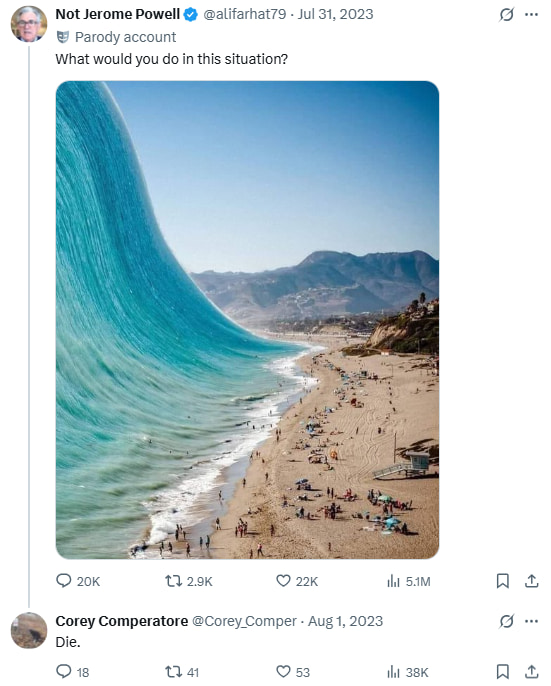Share the main tweet
Viewport: 551px width, 686px height.
click(531, 581)
